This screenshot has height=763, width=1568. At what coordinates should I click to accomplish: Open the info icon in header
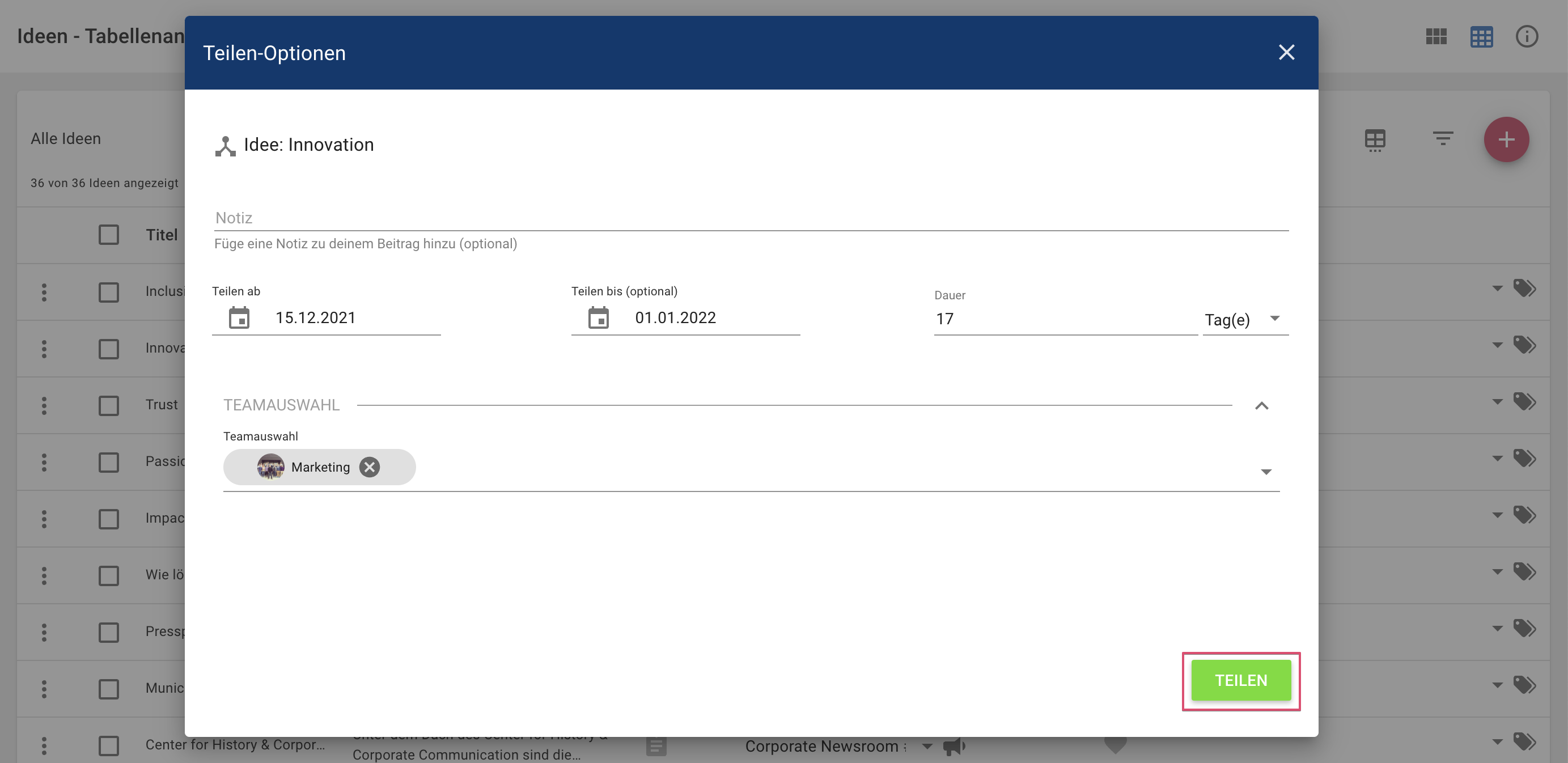1527,36
